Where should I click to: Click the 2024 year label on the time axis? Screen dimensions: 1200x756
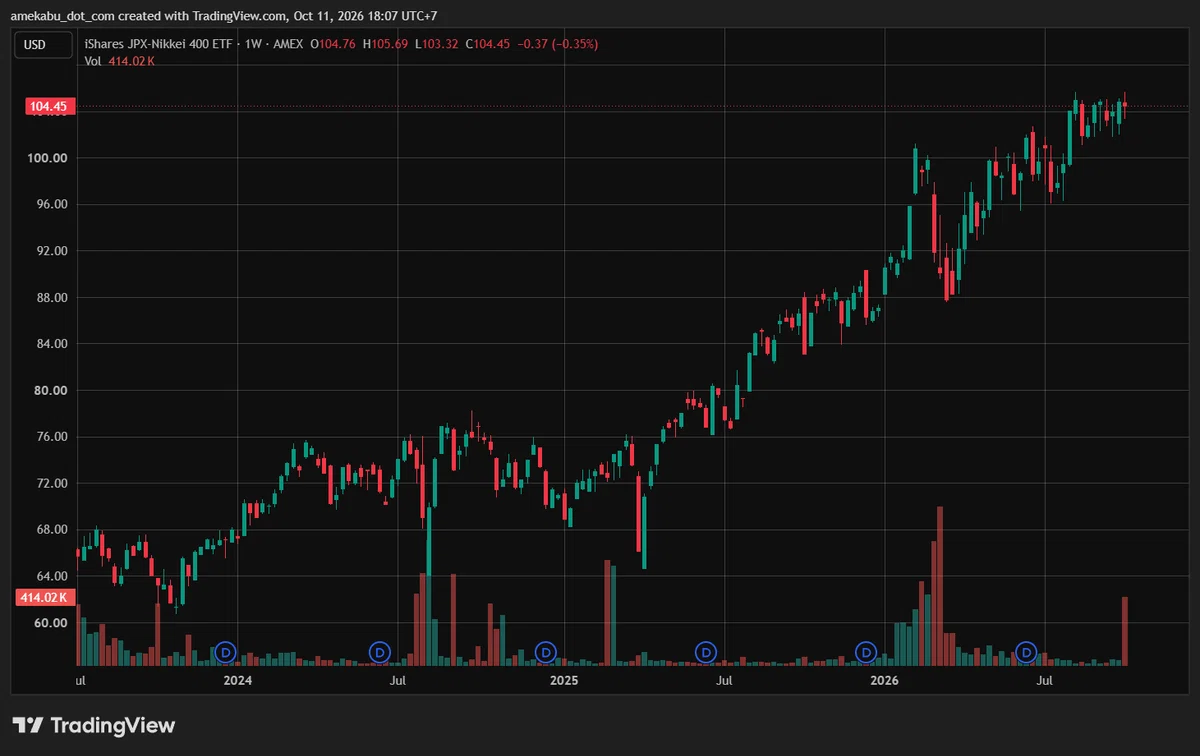[x=237, y=681]
